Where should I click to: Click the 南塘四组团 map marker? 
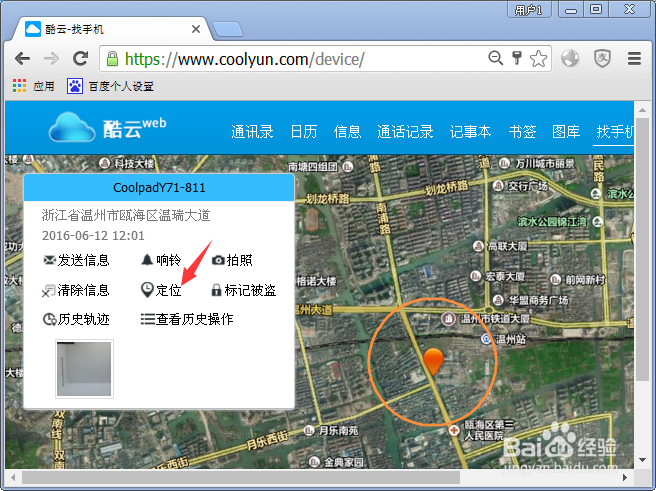coord(348,167)
